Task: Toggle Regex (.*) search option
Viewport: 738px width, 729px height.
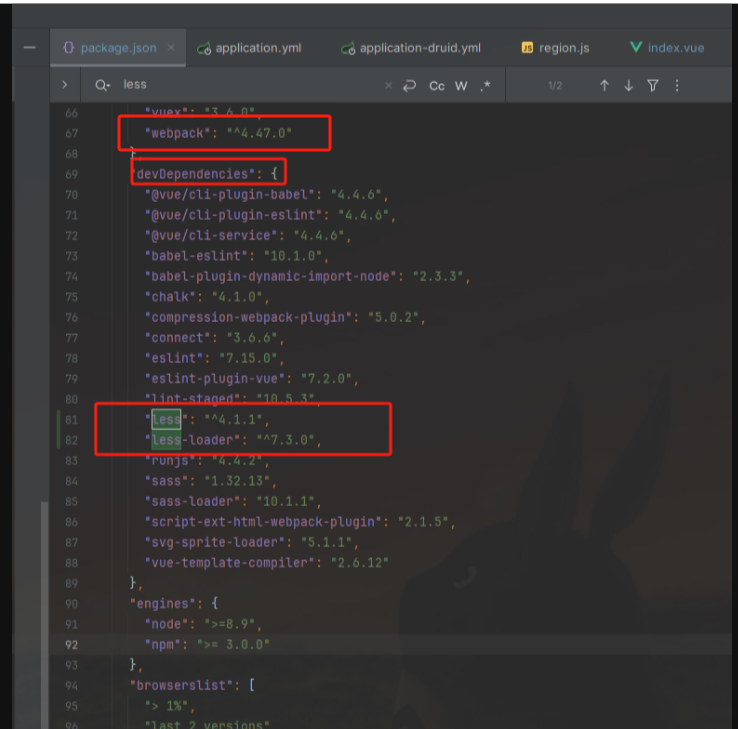Action: (485, 86)
